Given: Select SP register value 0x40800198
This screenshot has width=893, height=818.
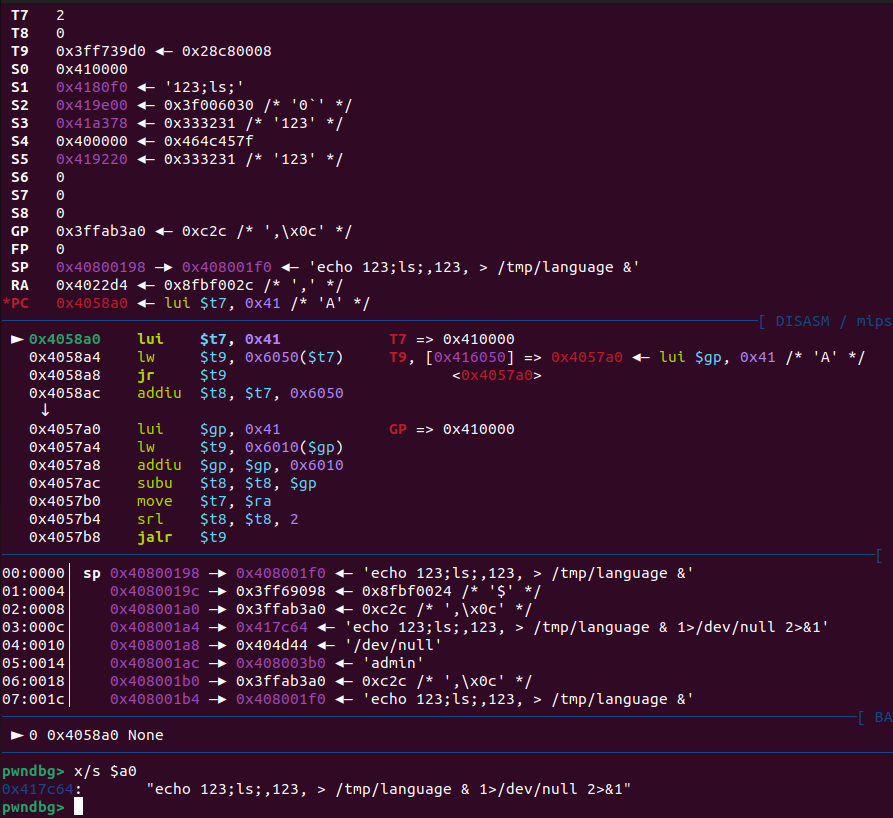Looking at the screenshot, I should click(x=101, y=267).
